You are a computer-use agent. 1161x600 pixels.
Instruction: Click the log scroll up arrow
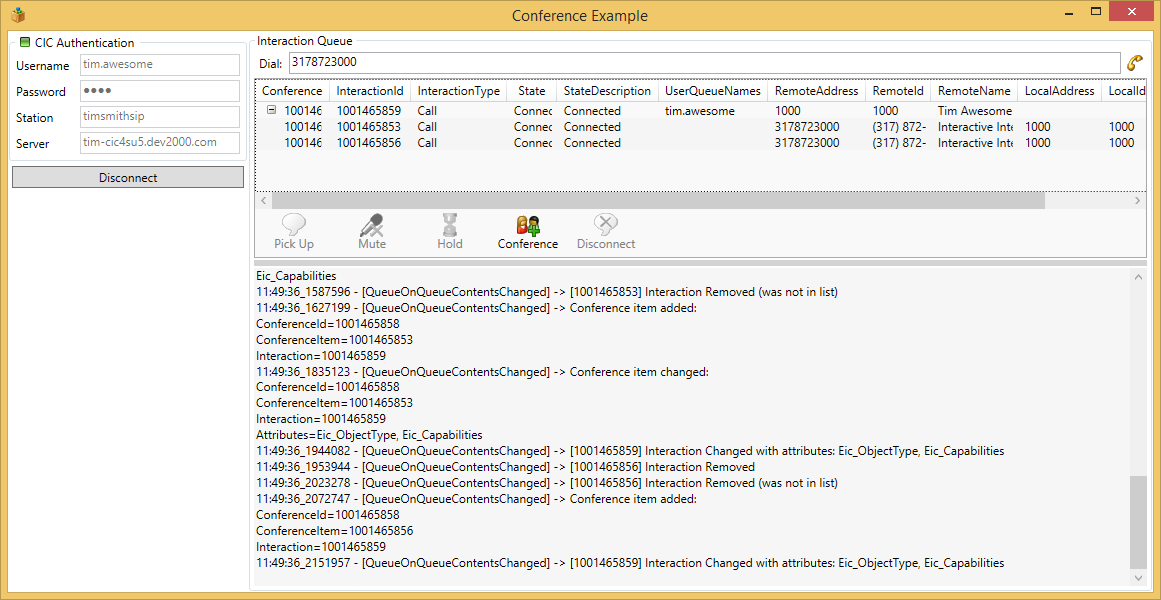point(1137,276)
